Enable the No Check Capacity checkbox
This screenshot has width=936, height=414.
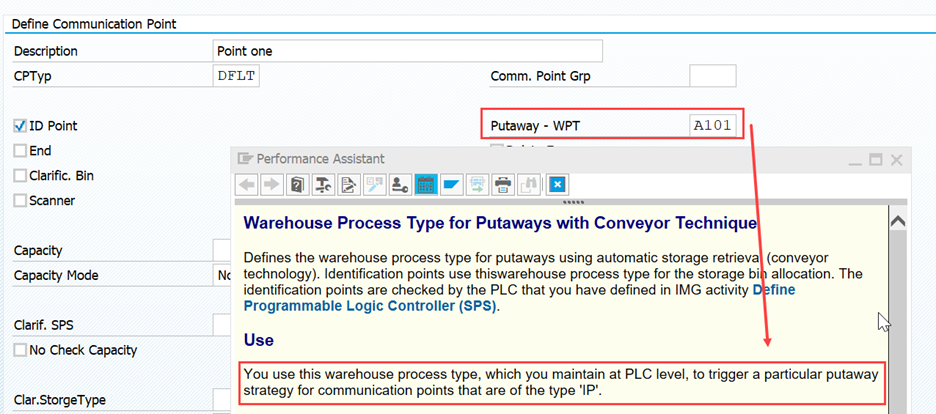pyautogui.click(x=20, y=350)
